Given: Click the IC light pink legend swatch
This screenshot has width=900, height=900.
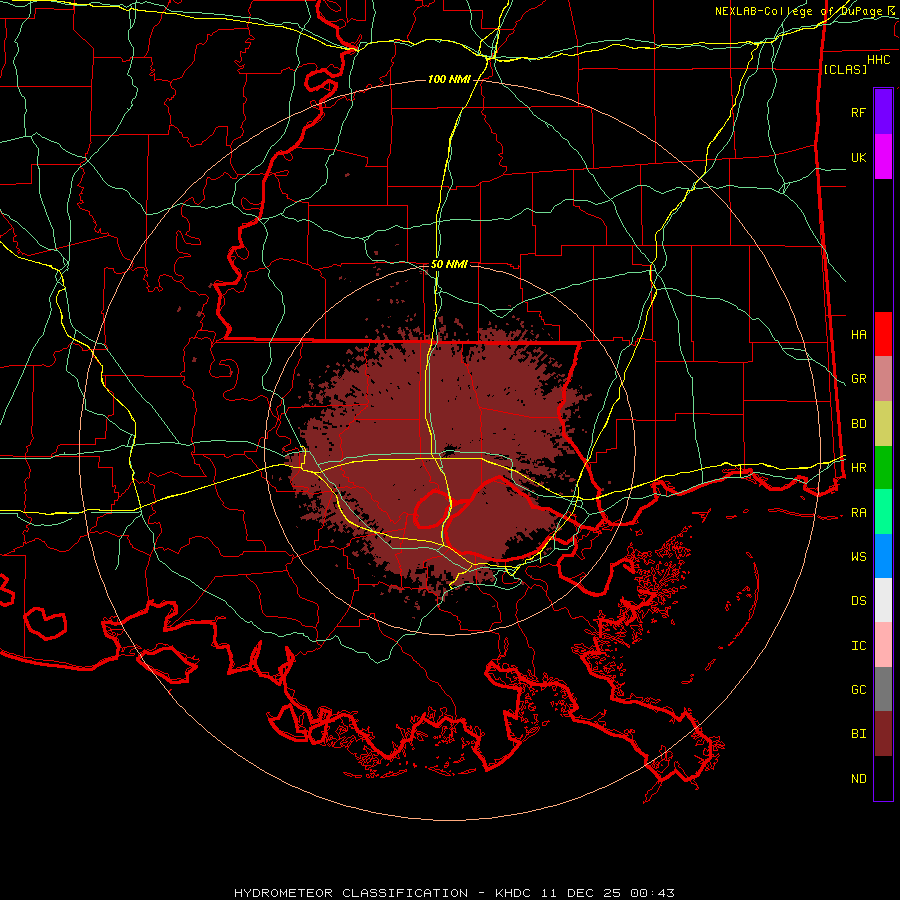Looking at the screenshot, I should click(883, 645).
